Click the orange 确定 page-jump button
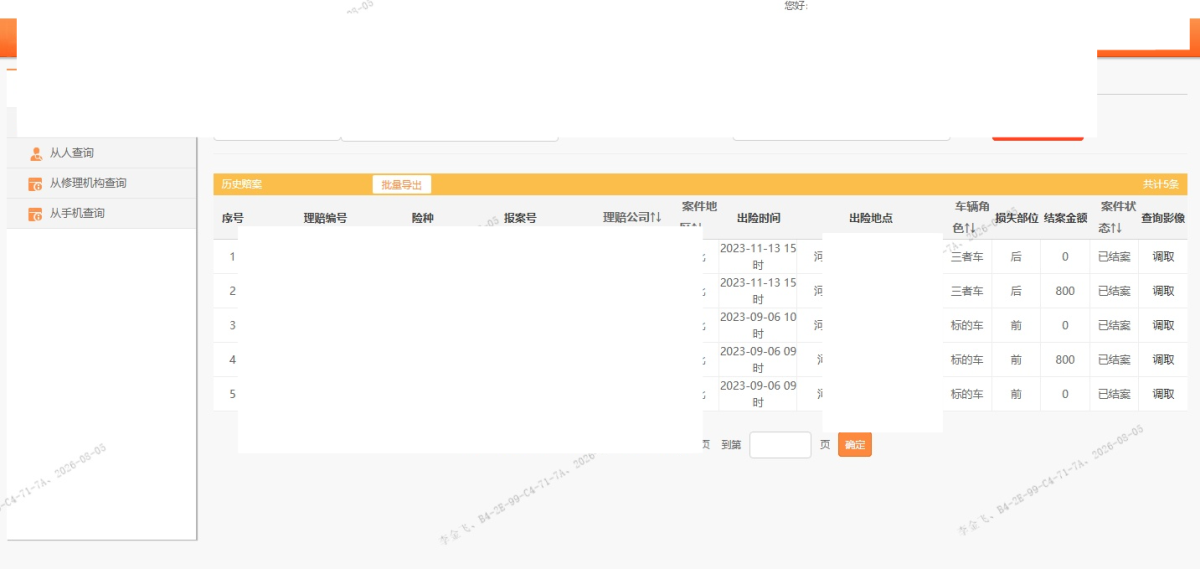Screen dimensions: 1200x569 pos(855,445)
